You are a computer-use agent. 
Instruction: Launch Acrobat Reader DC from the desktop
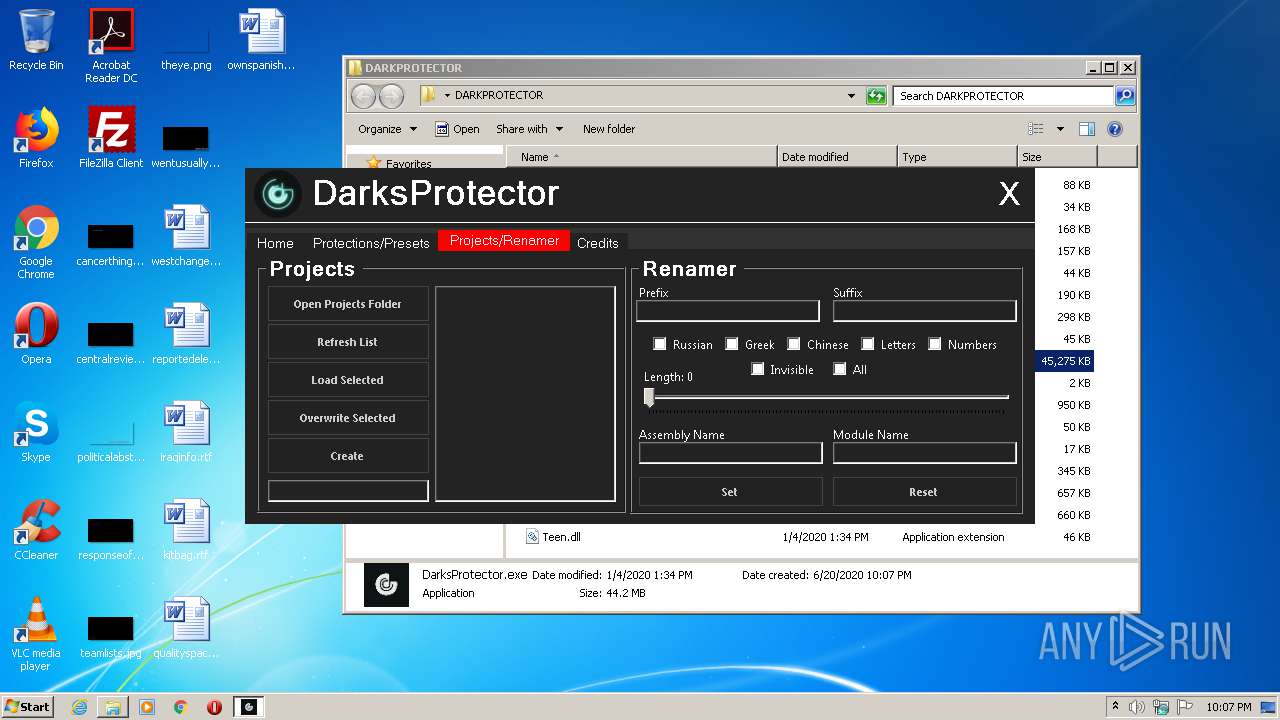click(x=111, y=46)
